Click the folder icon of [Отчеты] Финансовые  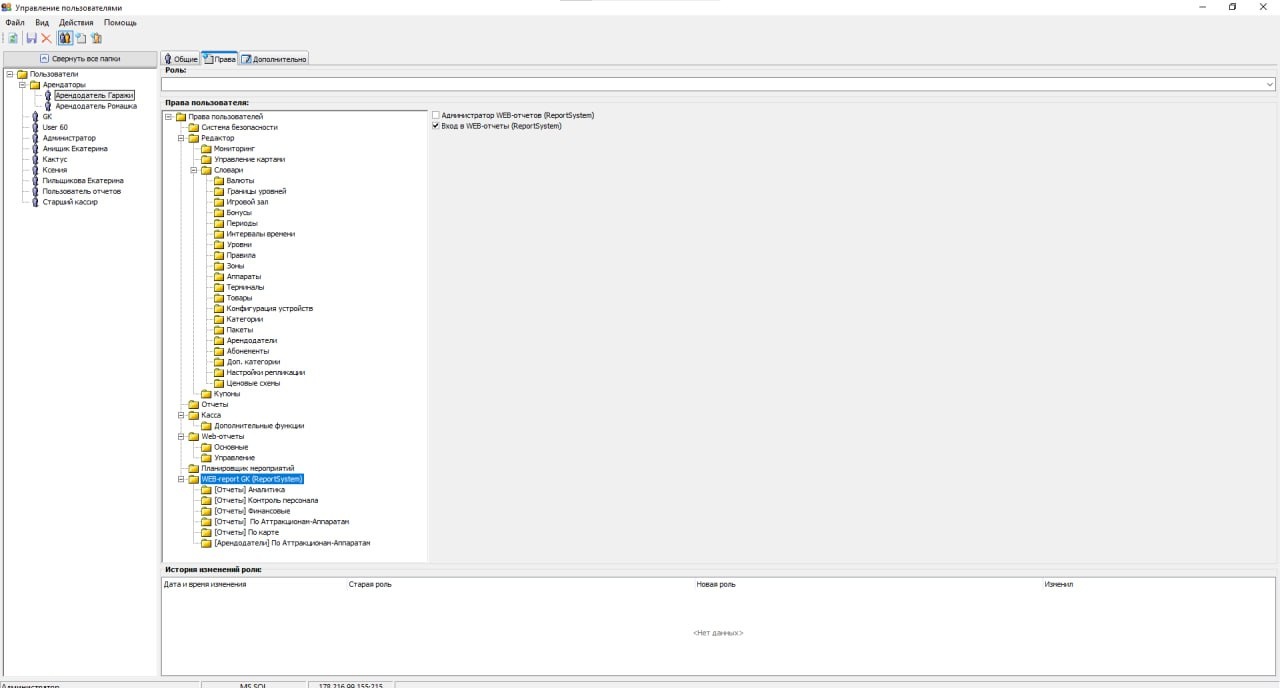207,511
